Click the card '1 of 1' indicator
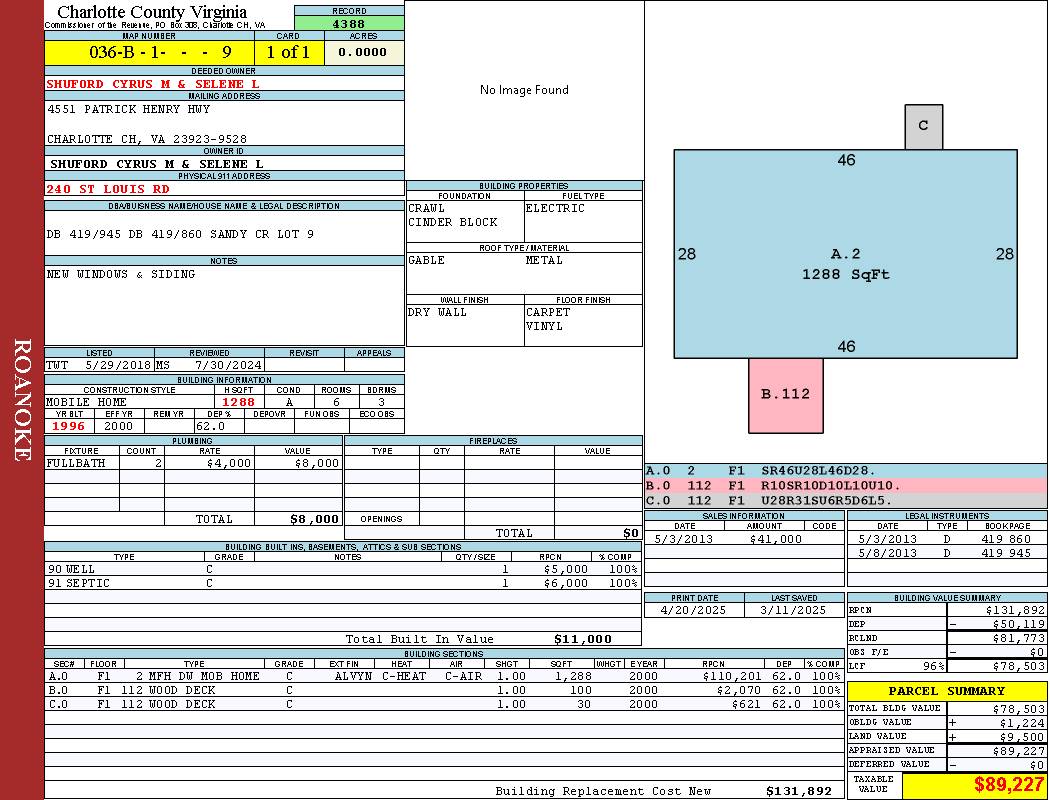This screenshot has height=800, width=1050. [x=288, y=53]
